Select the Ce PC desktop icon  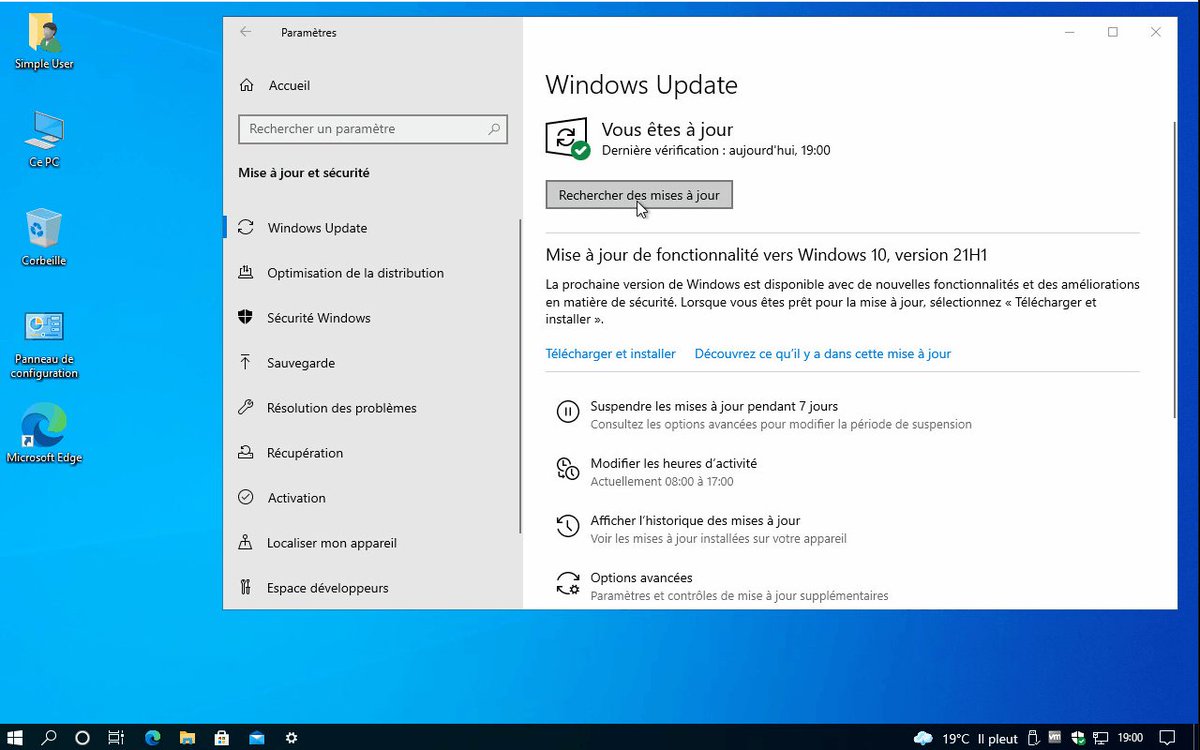click(44, 139)
